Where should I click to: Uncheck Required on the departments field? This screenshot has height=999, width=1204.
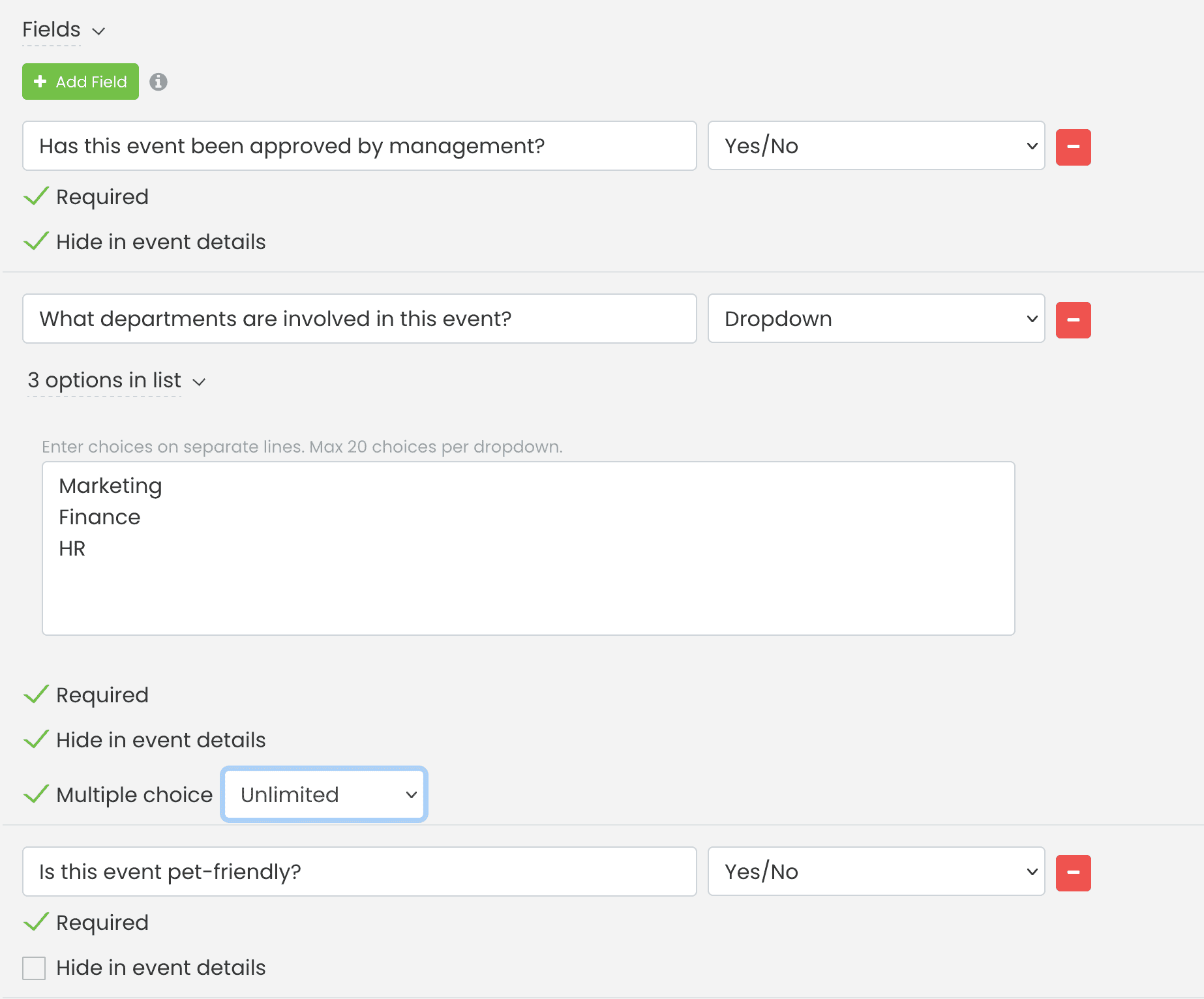pyautogui.click(x=36, y=694)
